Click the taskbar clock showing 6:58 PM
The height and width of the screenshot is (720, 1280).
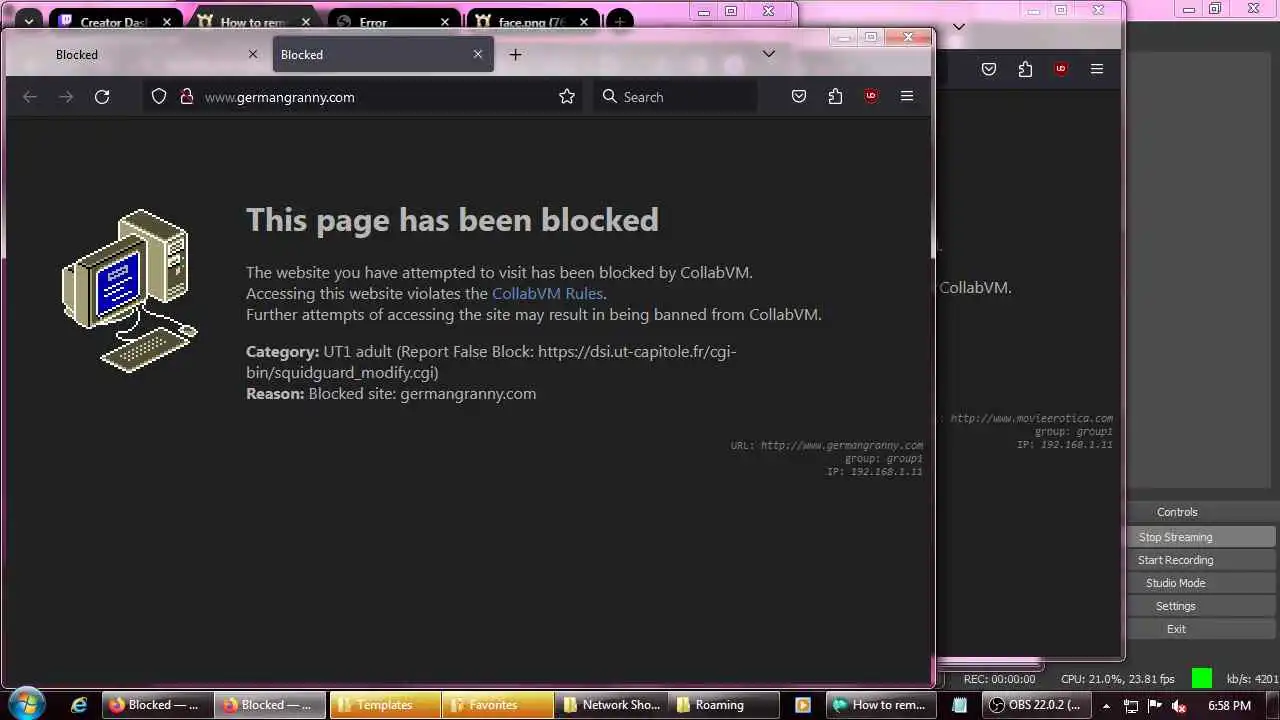pos(1229,706)
